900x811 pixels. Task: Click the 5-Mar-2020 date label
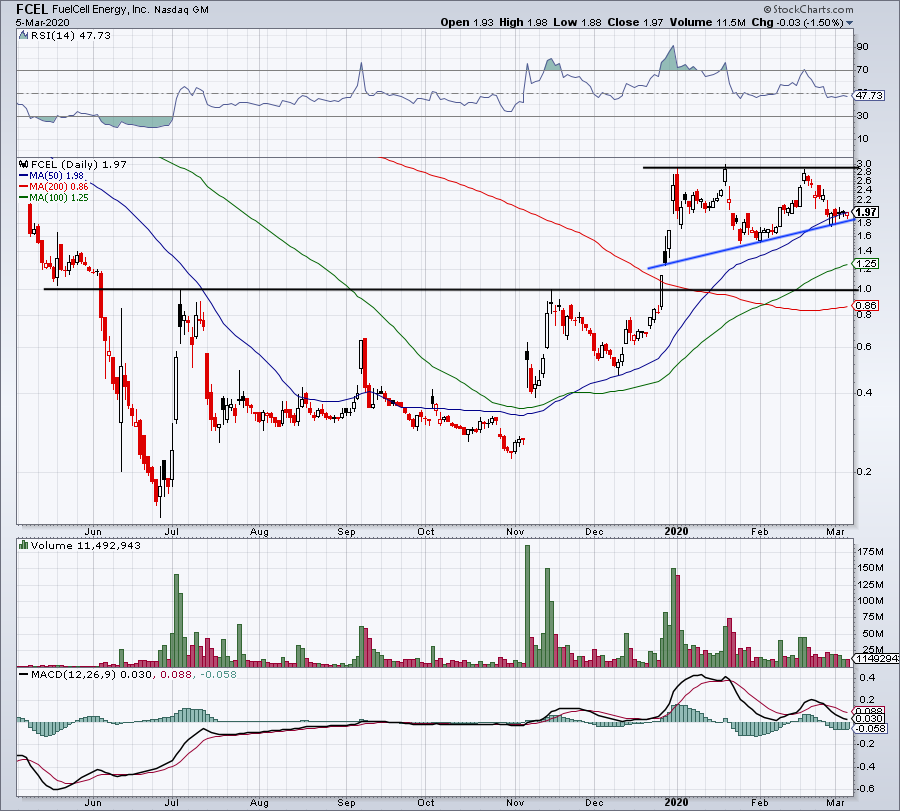coord(42,22)
